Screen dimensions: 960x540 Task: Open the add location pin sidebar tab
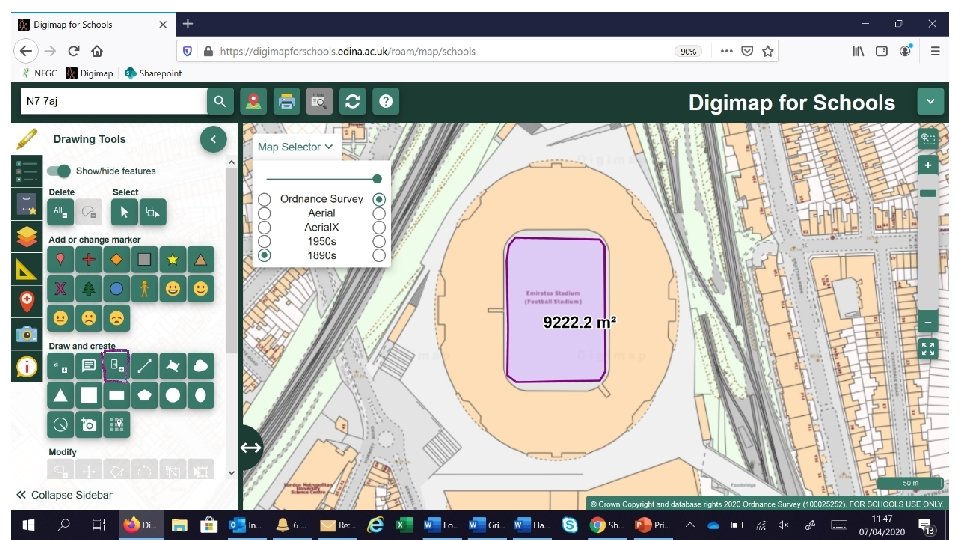tap(26, 301)
